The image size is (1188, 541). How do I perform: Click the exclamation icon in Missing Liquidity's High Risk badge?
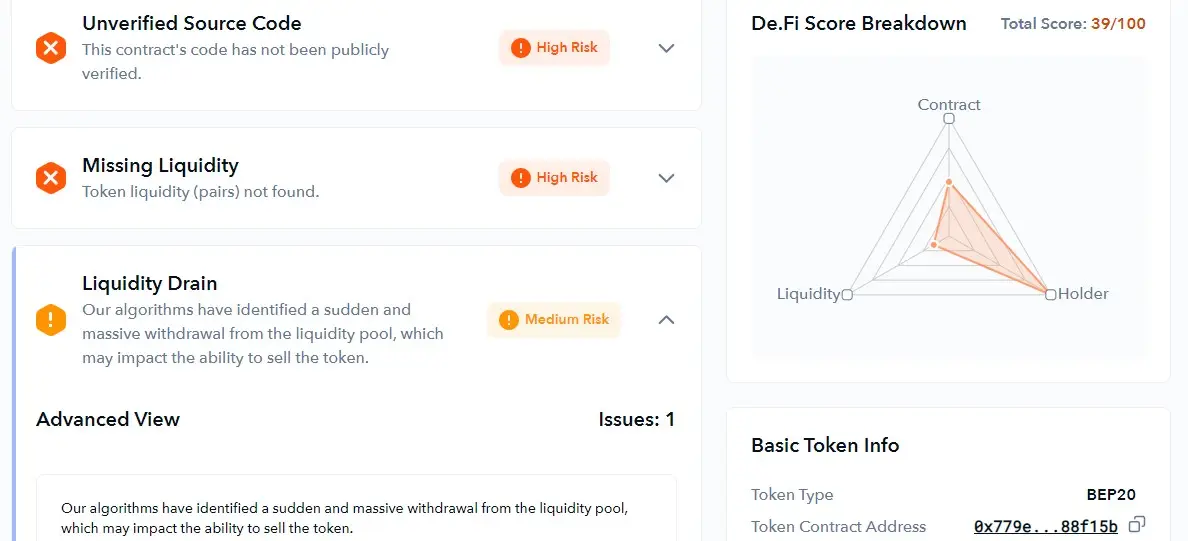click(x=521, y=178)
